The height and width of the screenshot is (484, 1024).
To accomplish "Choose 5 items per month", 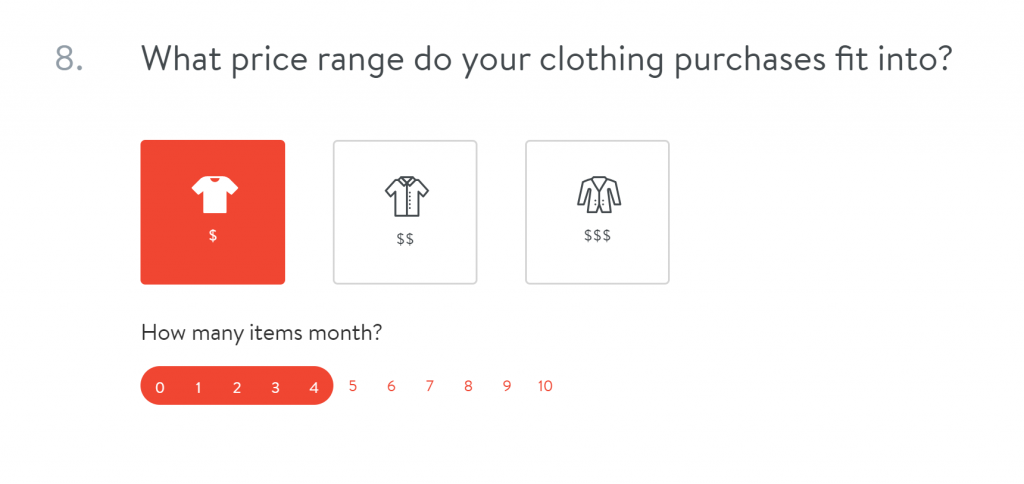I will [x=353, y=386].
